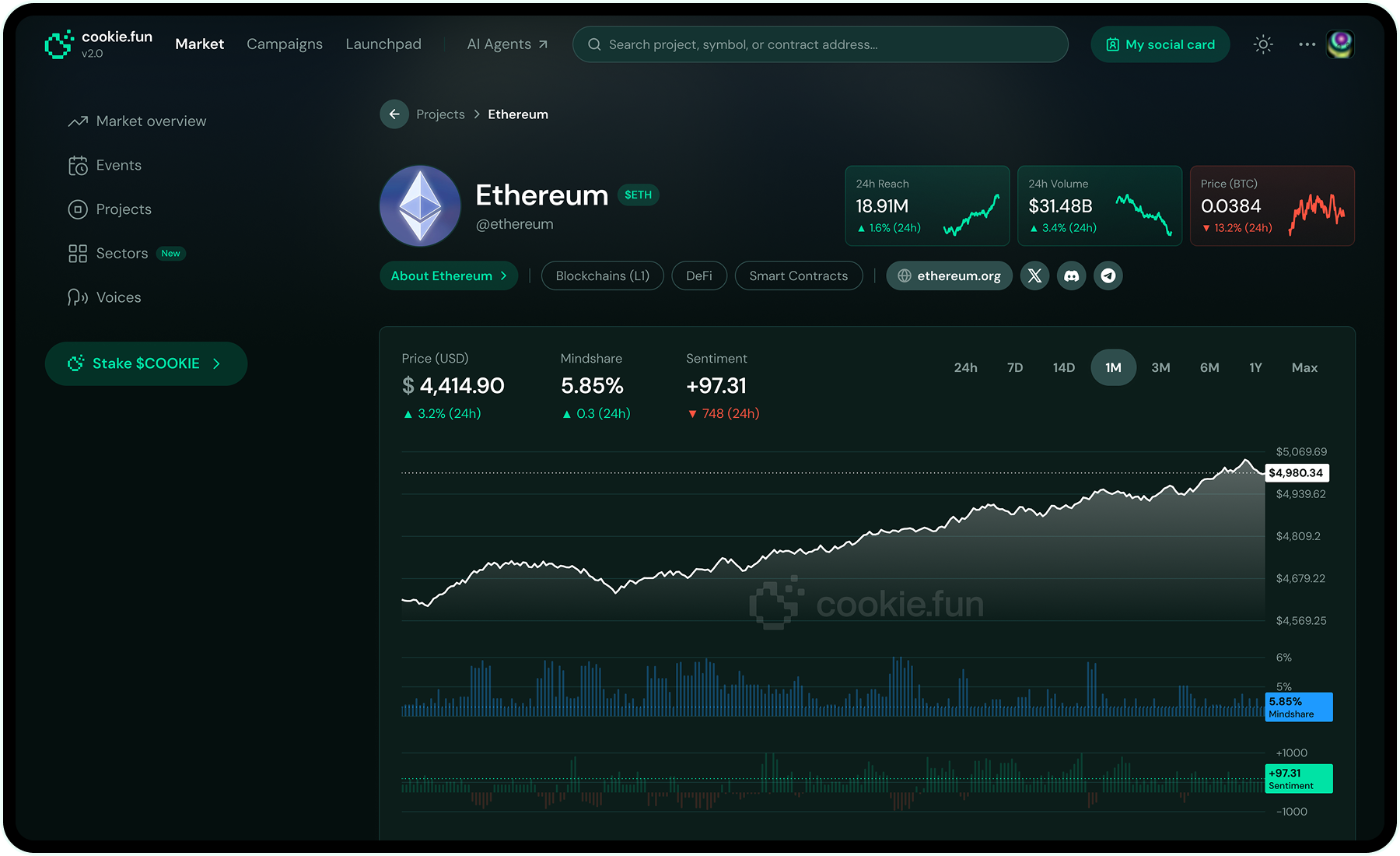Open Ethereum's Telegram icon
The image size is (1400, 856).
point(1108,275)
